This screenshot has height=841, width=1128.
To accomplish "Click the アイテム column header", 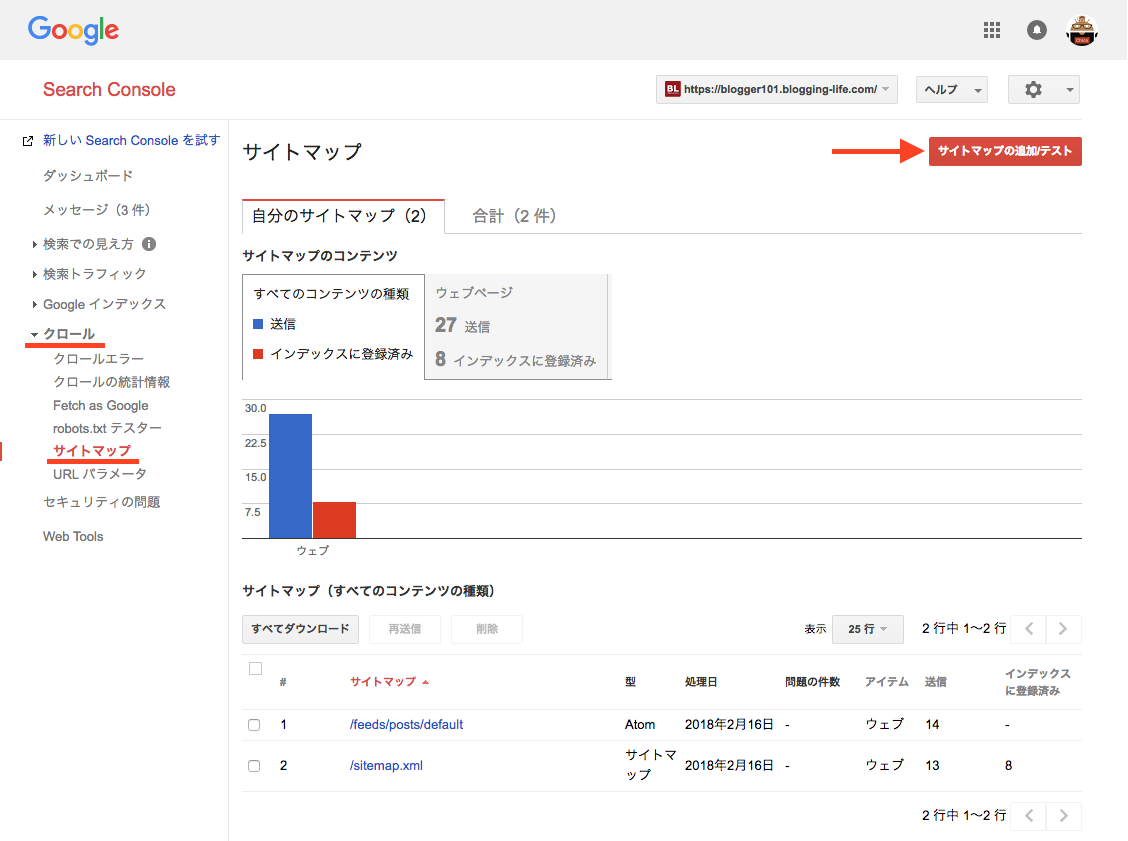I will (886, 682).
